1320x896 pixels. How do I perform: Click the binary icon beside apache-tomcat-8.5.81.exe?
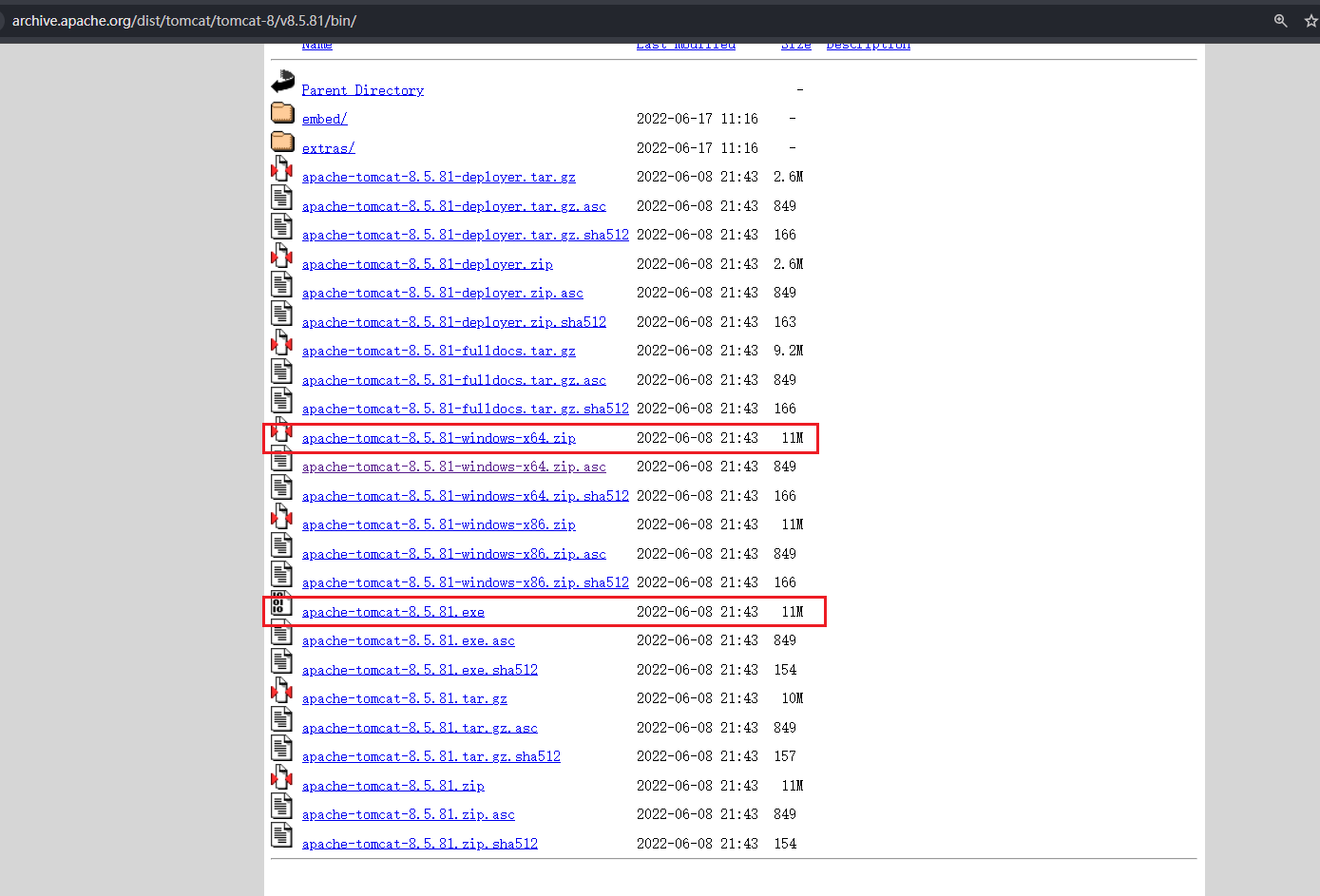coord(281,604)
